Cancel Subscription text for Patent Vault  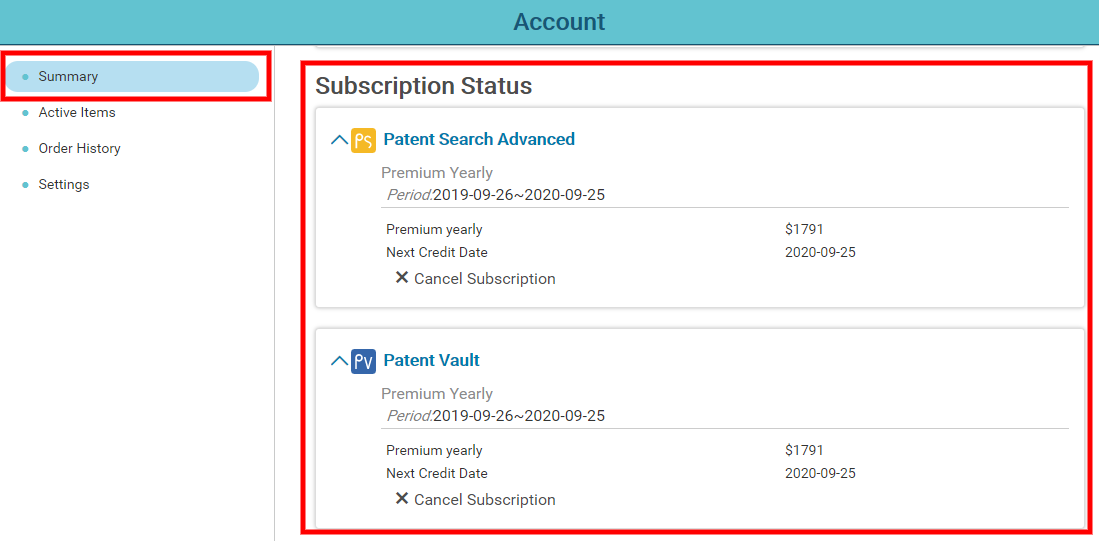(484, 500)
